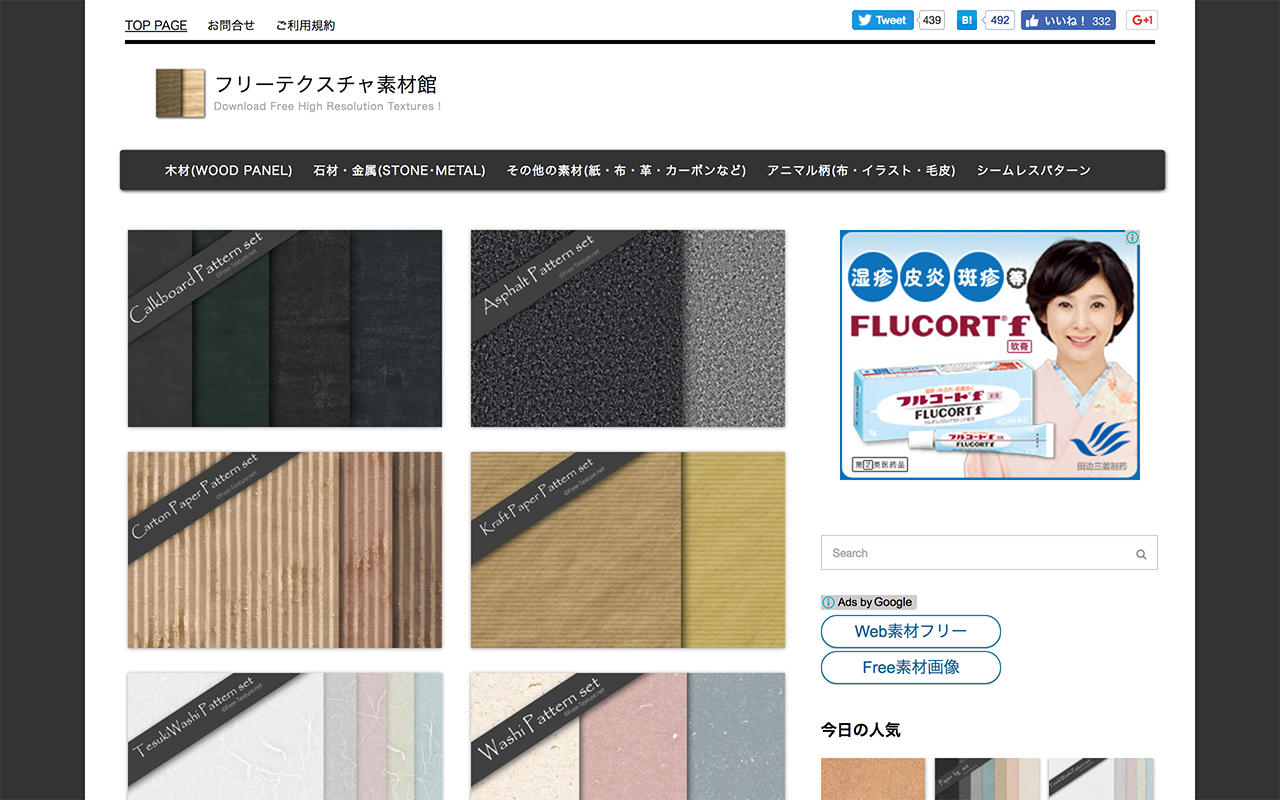The image size is (1280, 800).
Task: Open the 石材・金属(STONE·METAL) menu
Action: point(399,170)
